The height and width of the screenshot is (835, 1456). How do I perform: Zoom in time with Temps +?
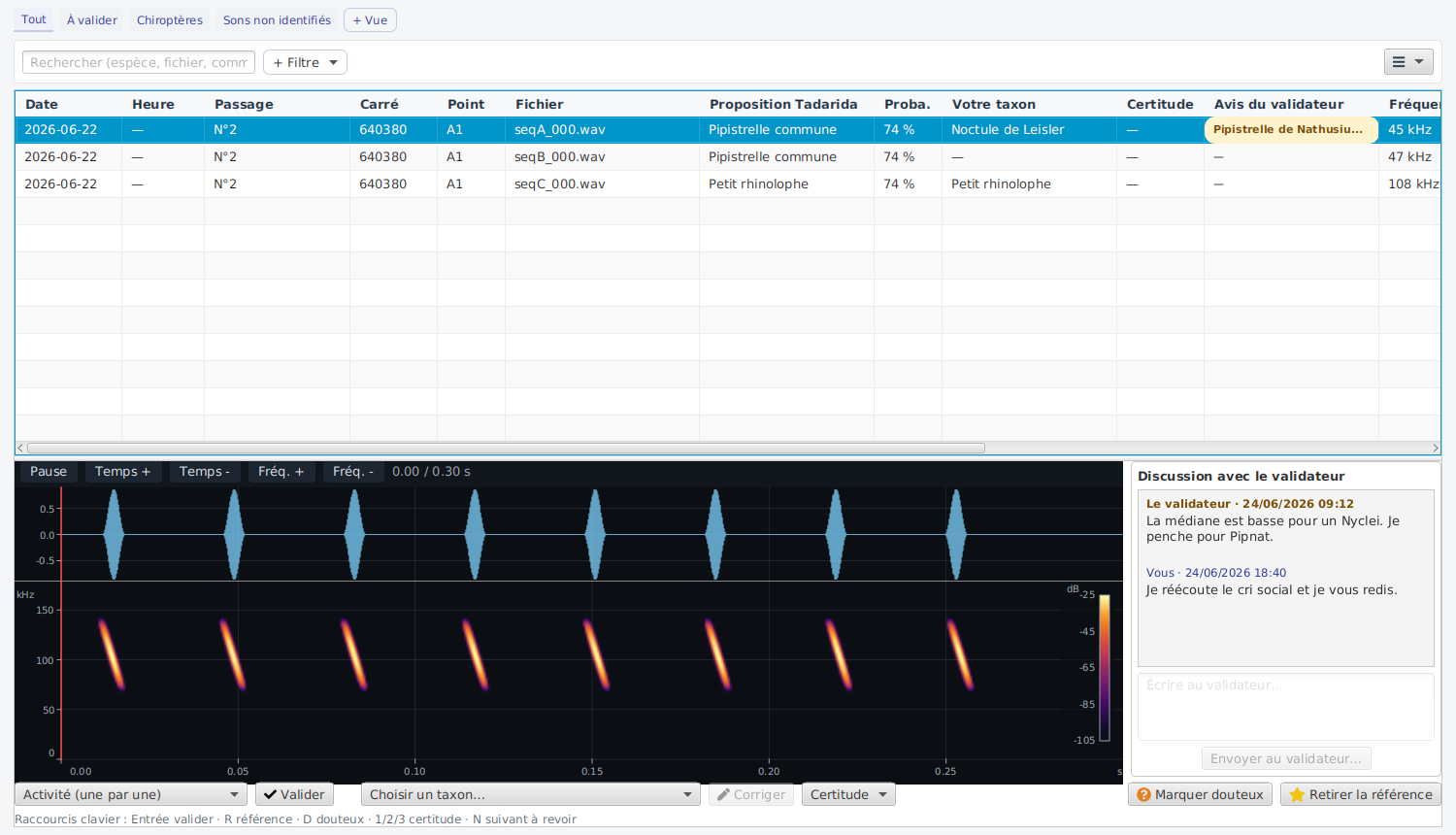tap(122, 472)
